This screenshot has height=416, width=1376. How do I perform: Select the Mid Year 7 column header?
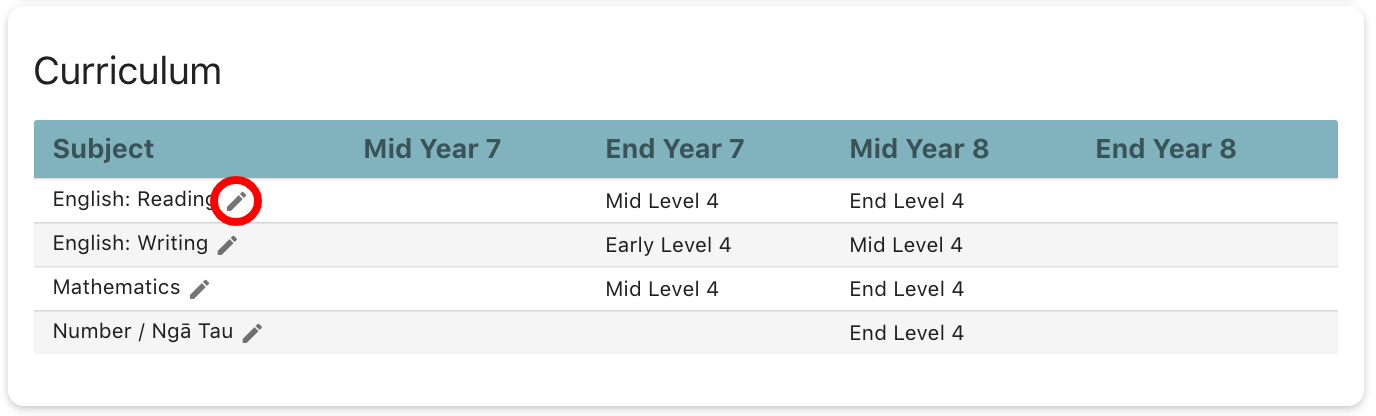432,149
